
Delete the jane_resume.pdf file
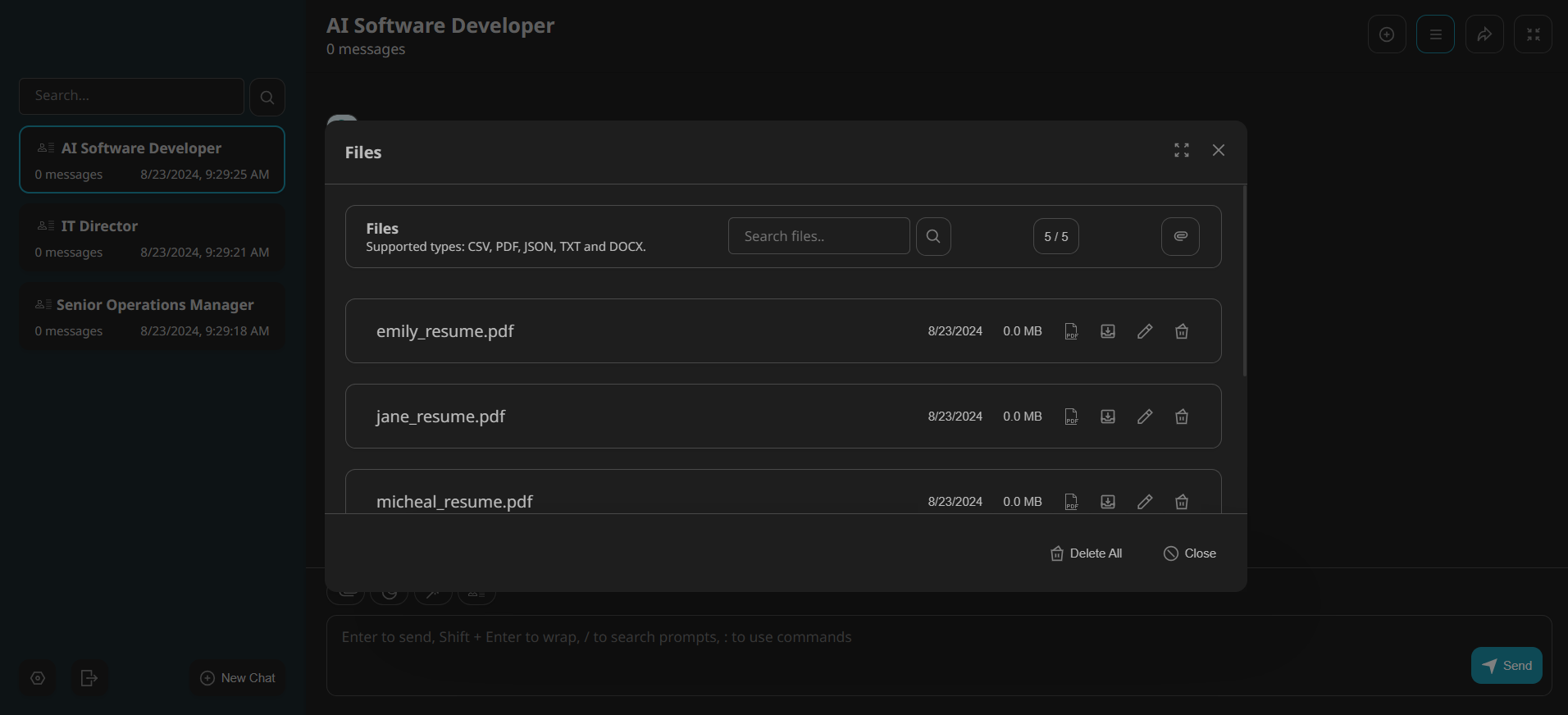(1181, 417)
